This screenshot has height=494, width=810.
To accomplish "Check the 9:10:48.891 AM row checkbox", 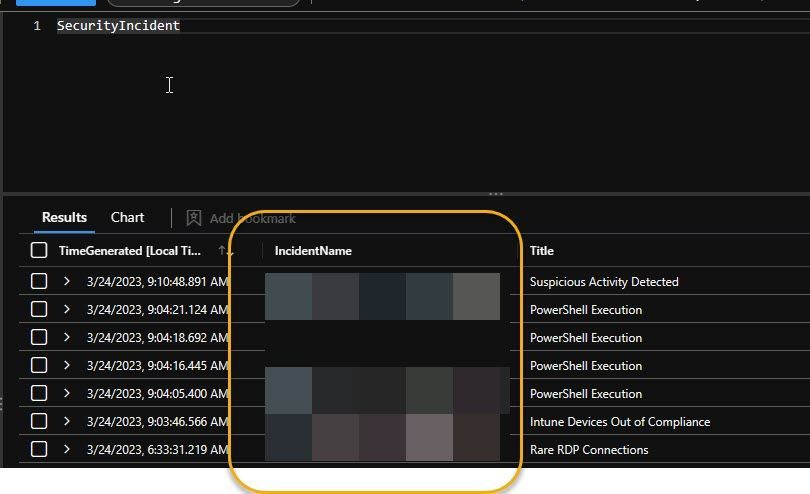I will (39, 282).
